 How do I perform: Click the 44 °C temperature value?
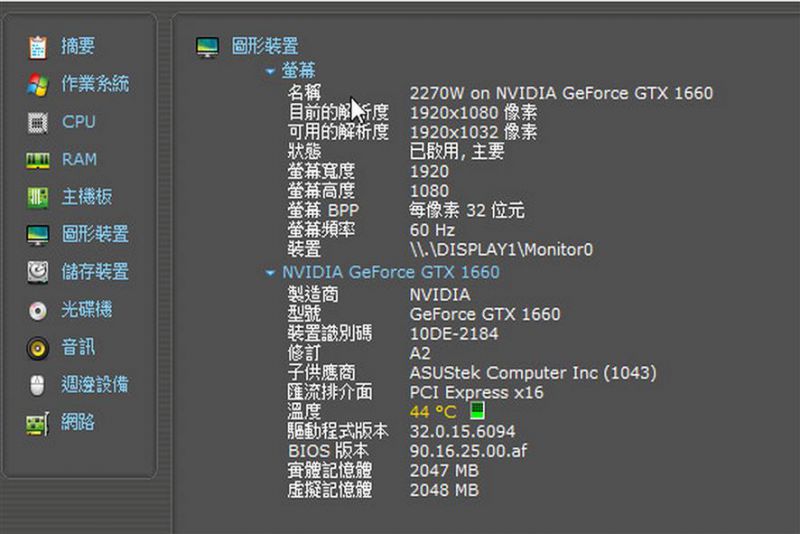tap(432, 412)
